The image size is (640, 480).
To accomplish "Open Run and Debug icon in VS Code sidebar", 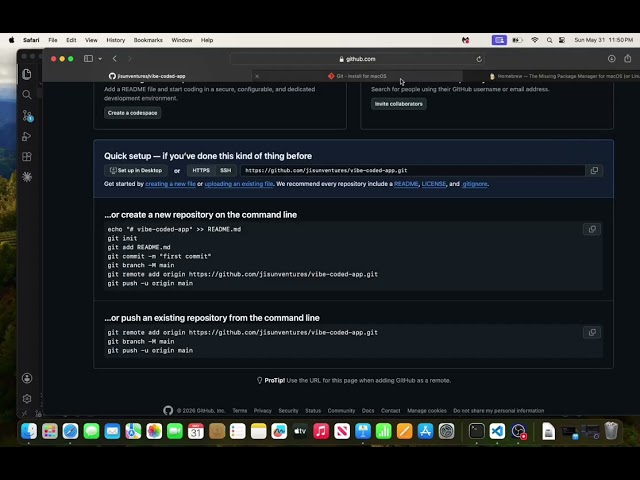I will click(27, 136).
